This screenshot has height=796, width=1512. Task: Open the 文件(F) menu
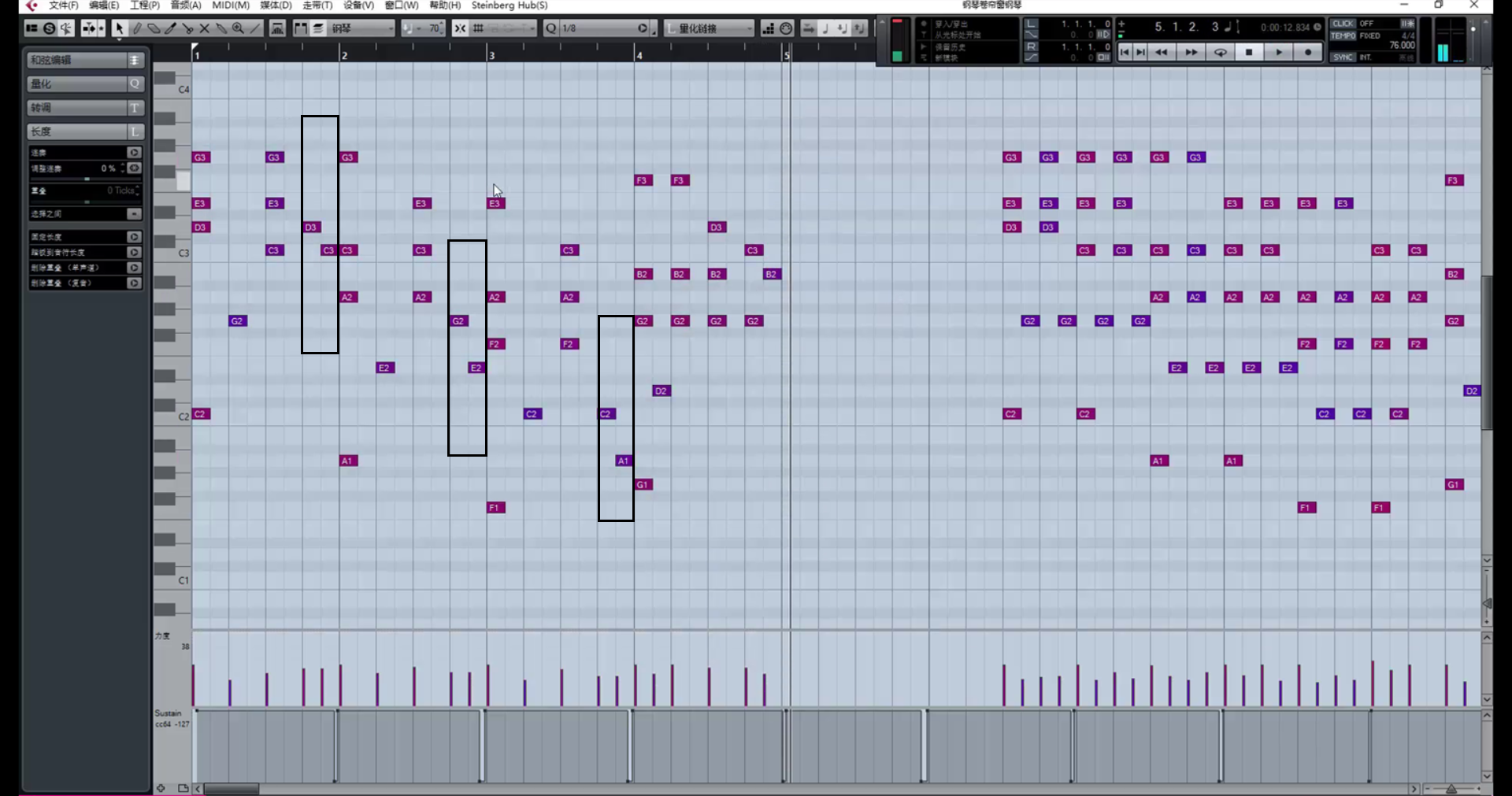tap(64, 6)
